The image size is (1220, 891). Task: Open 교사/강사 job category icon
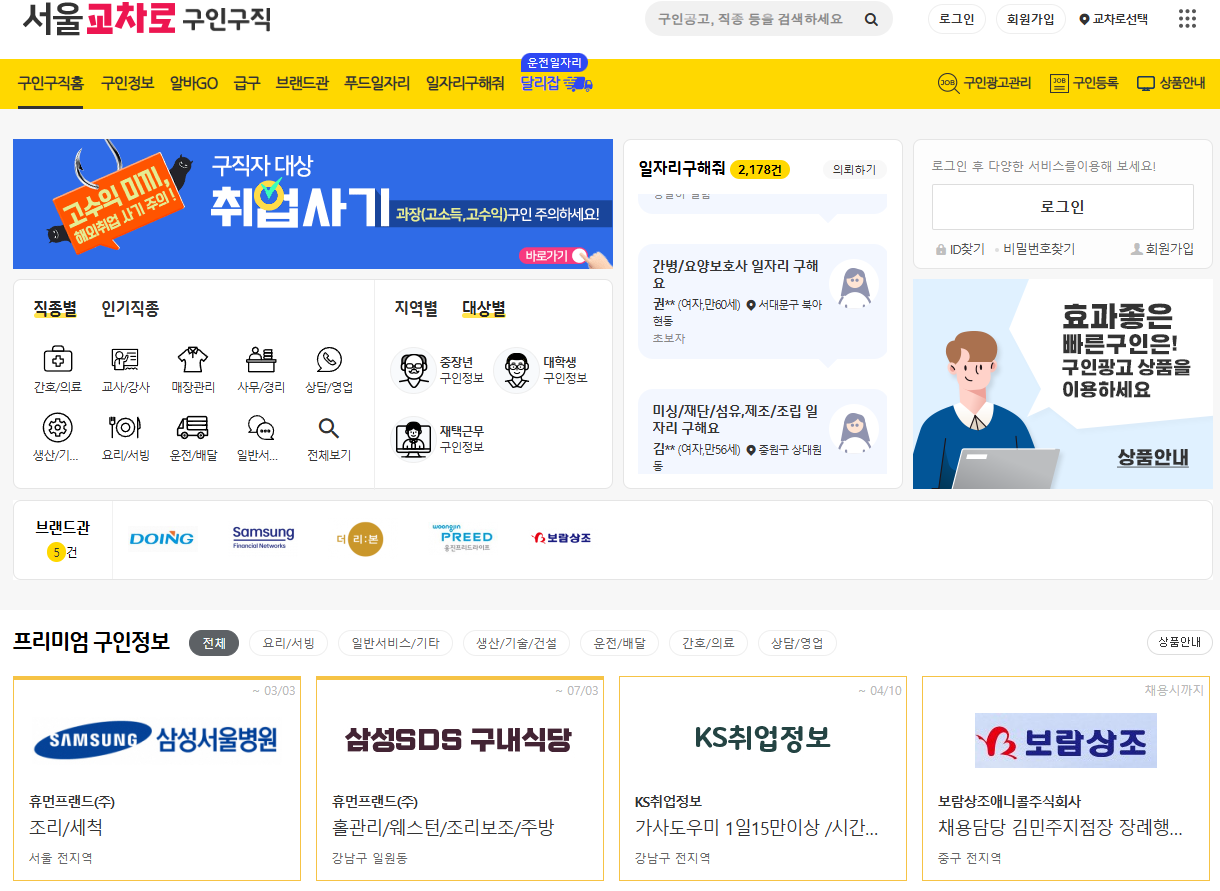126,359
